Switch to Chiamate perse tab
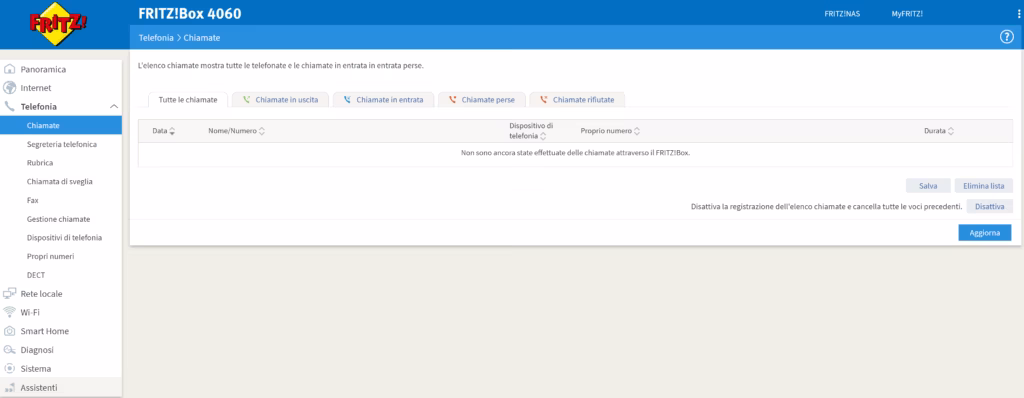 [x=481, y=100]
